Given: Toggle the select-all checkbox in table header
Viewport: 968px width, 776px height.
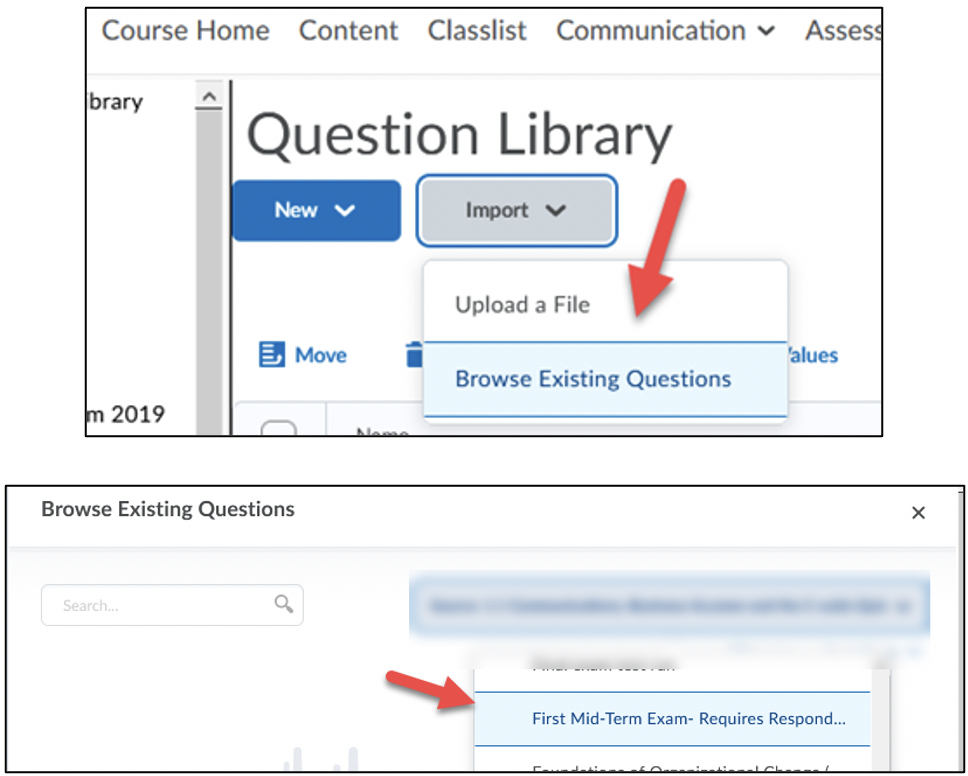Looking at the screenshot, I should click(x=278, y=430).
